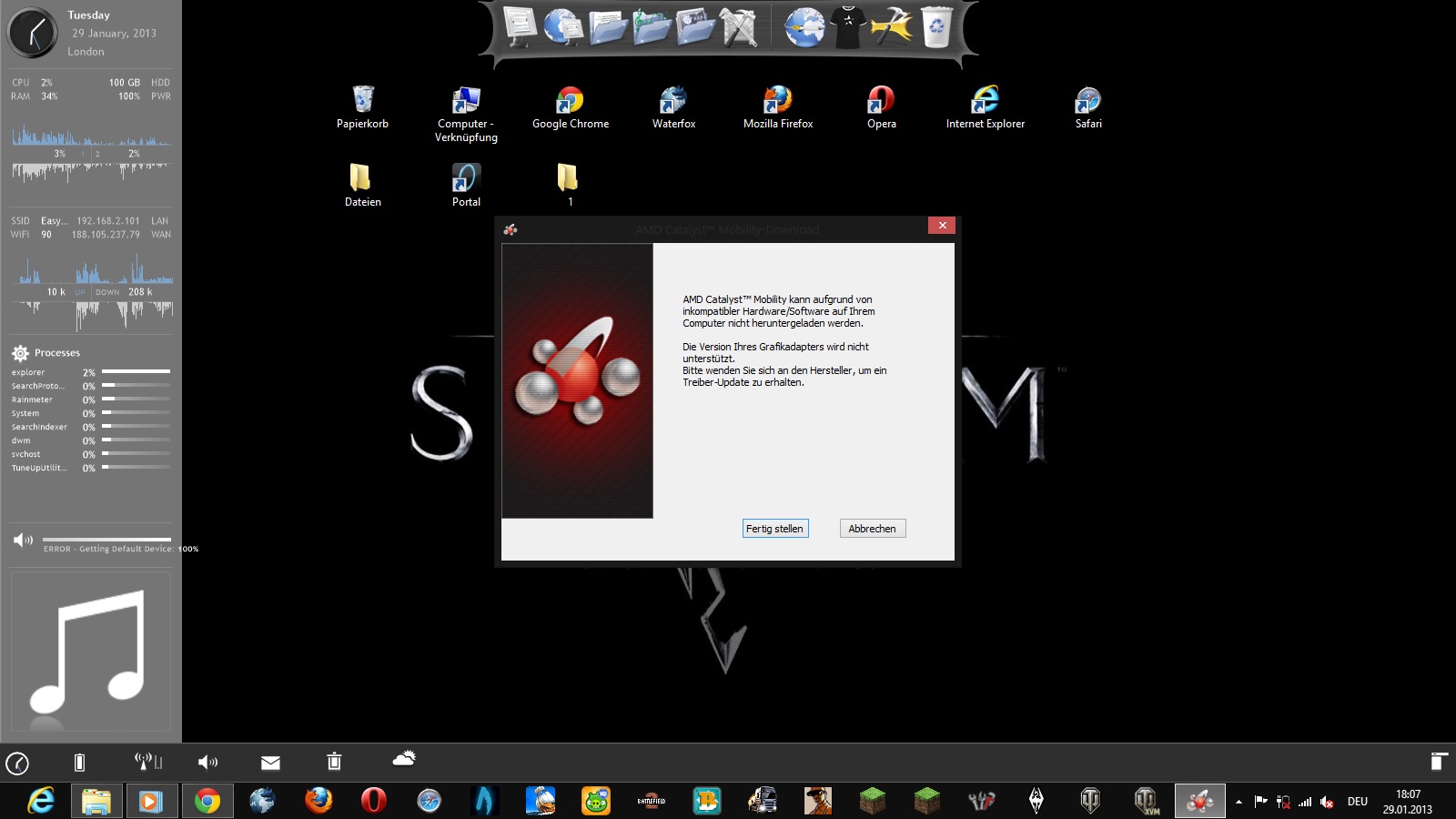Cancel the dialog with Abbrechen
The height and width of the screenshot is (819, 1456).
tap(873, 529)
